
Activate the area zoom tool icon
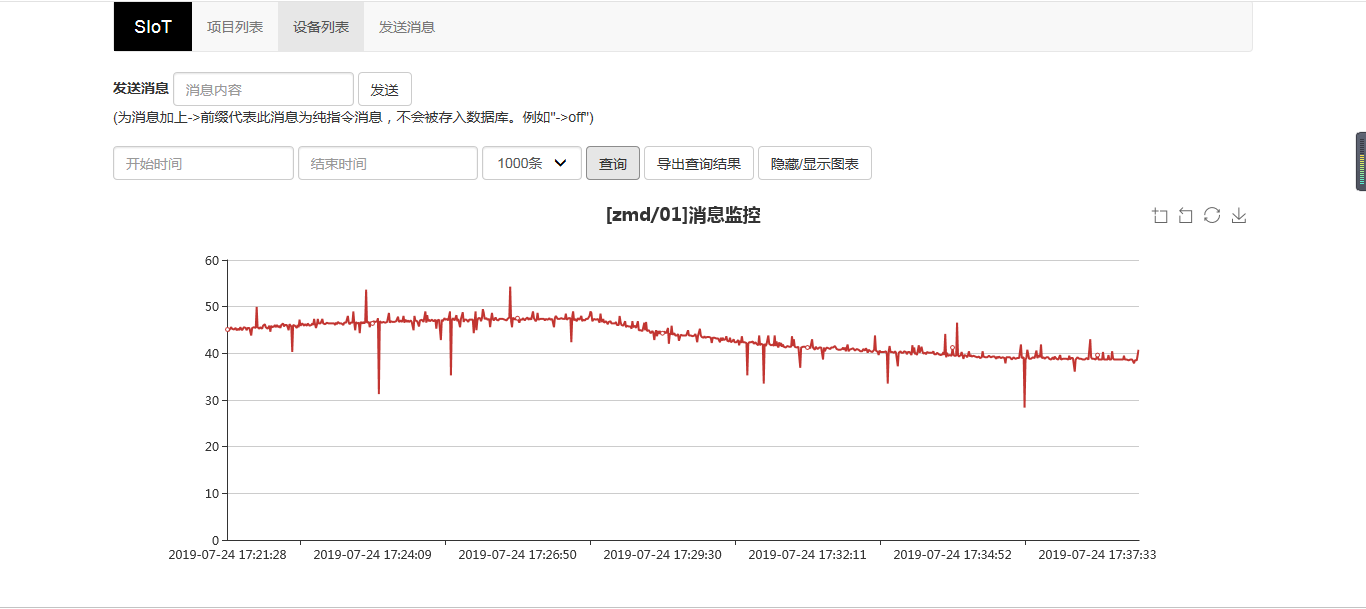click(1160, 216)
